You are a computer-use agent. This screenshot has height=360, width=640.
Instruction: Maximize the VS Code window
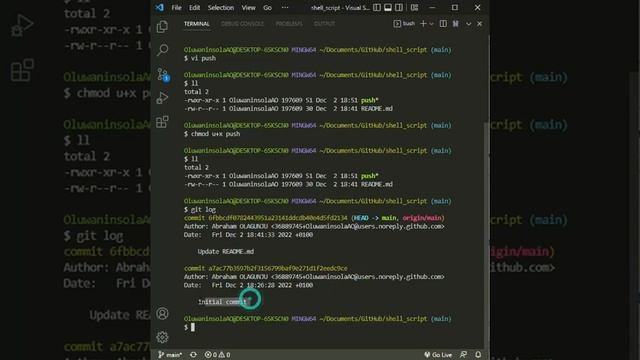[x=455, y=7]
